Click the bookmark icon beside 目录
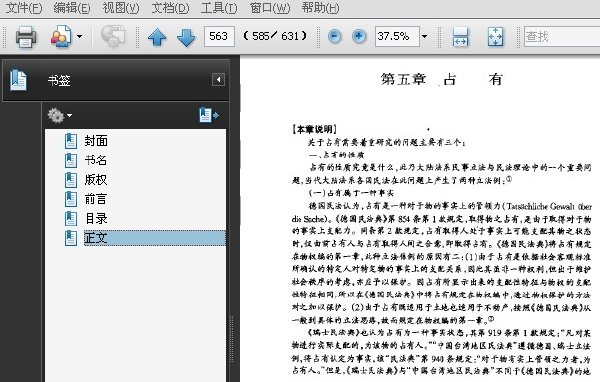 (71, 219)
